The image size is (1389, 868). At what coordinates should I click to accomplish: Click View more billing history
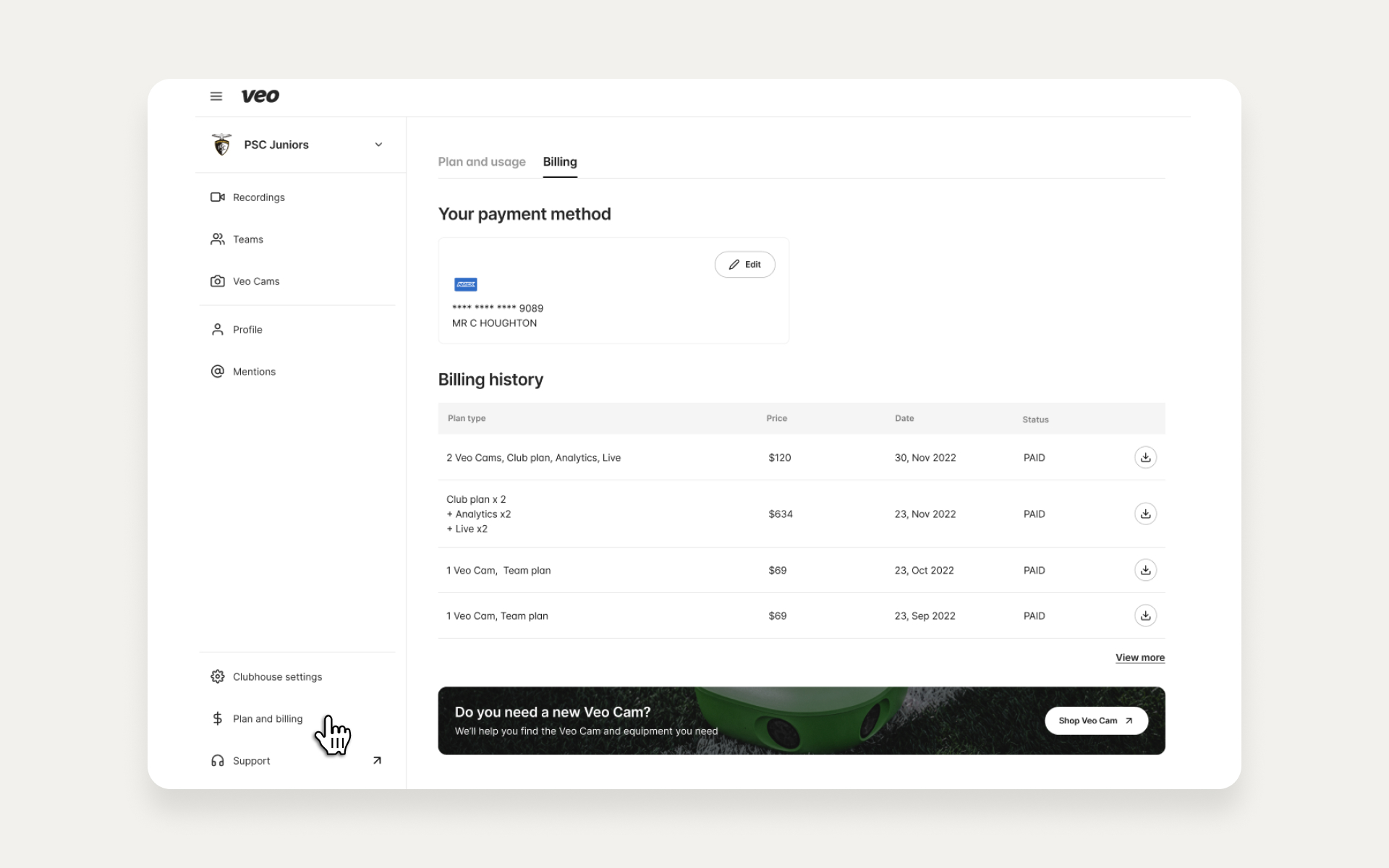(1140, 658)
